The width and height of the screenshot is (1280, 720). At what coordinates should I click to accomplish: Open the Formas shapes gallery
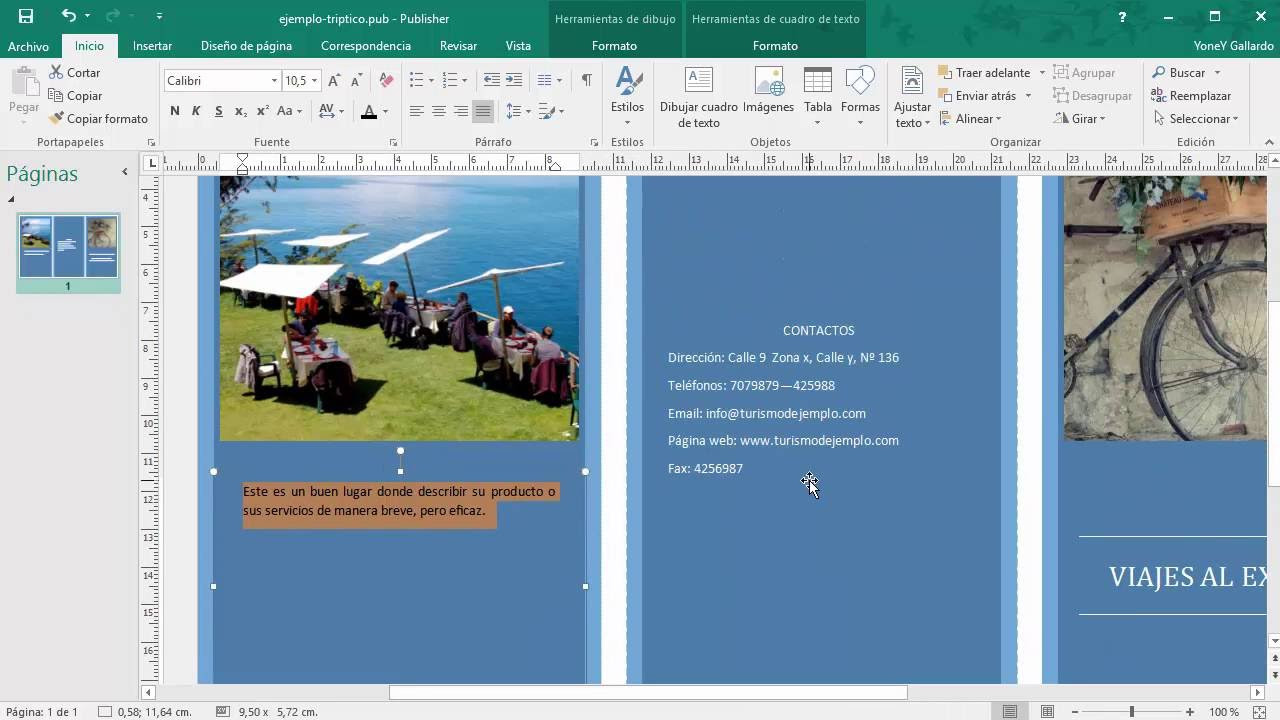860,95
